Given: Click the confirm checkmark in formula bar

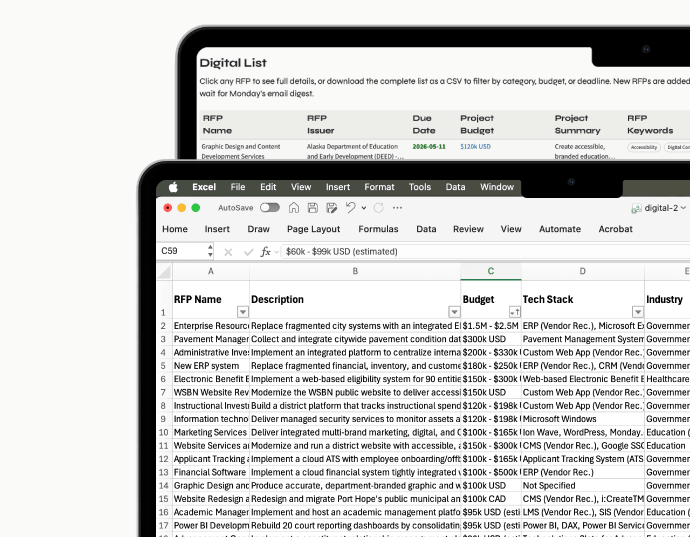Looking at the screenshot, I should [249, 252].
